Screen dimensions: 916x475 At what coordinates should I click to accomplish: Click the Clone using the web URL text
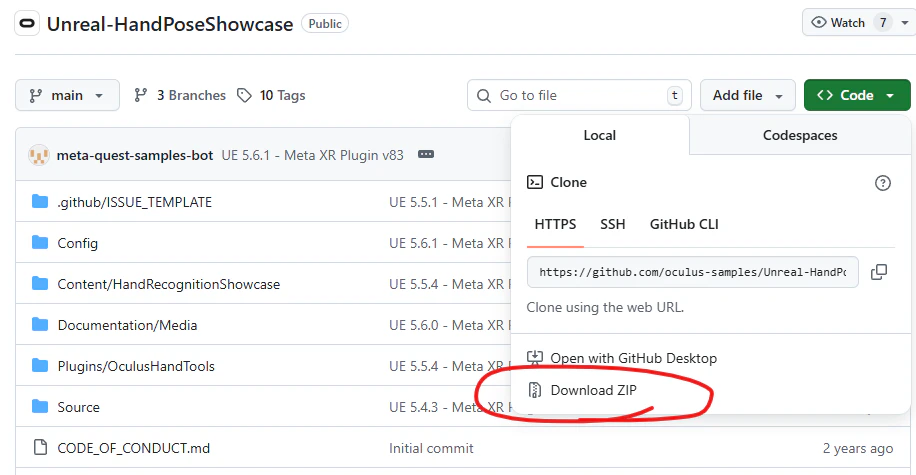click(605, 307)
